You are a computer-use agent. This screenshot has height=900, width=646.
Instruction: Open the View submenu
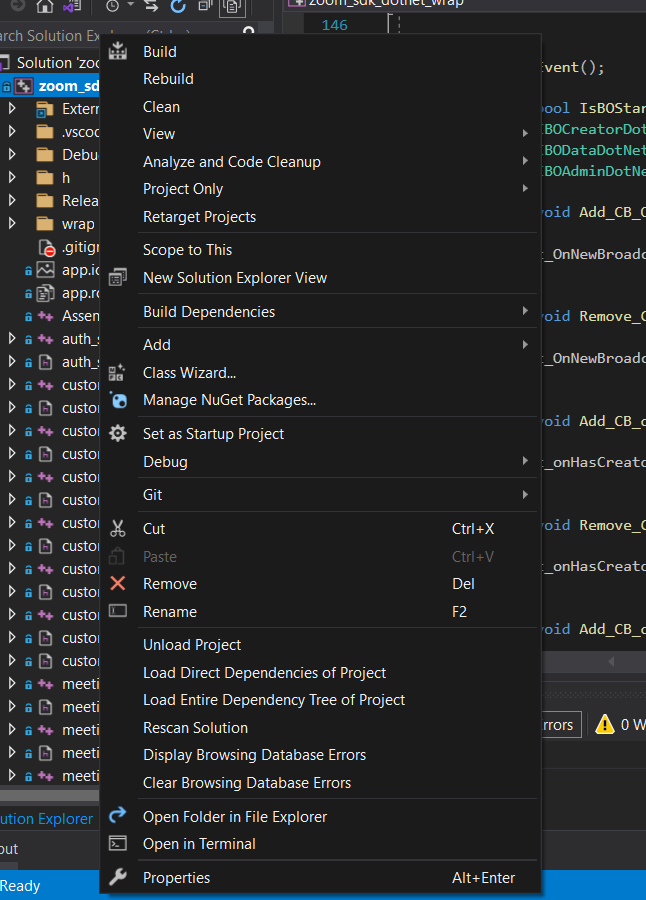click(x=320, y=134)
